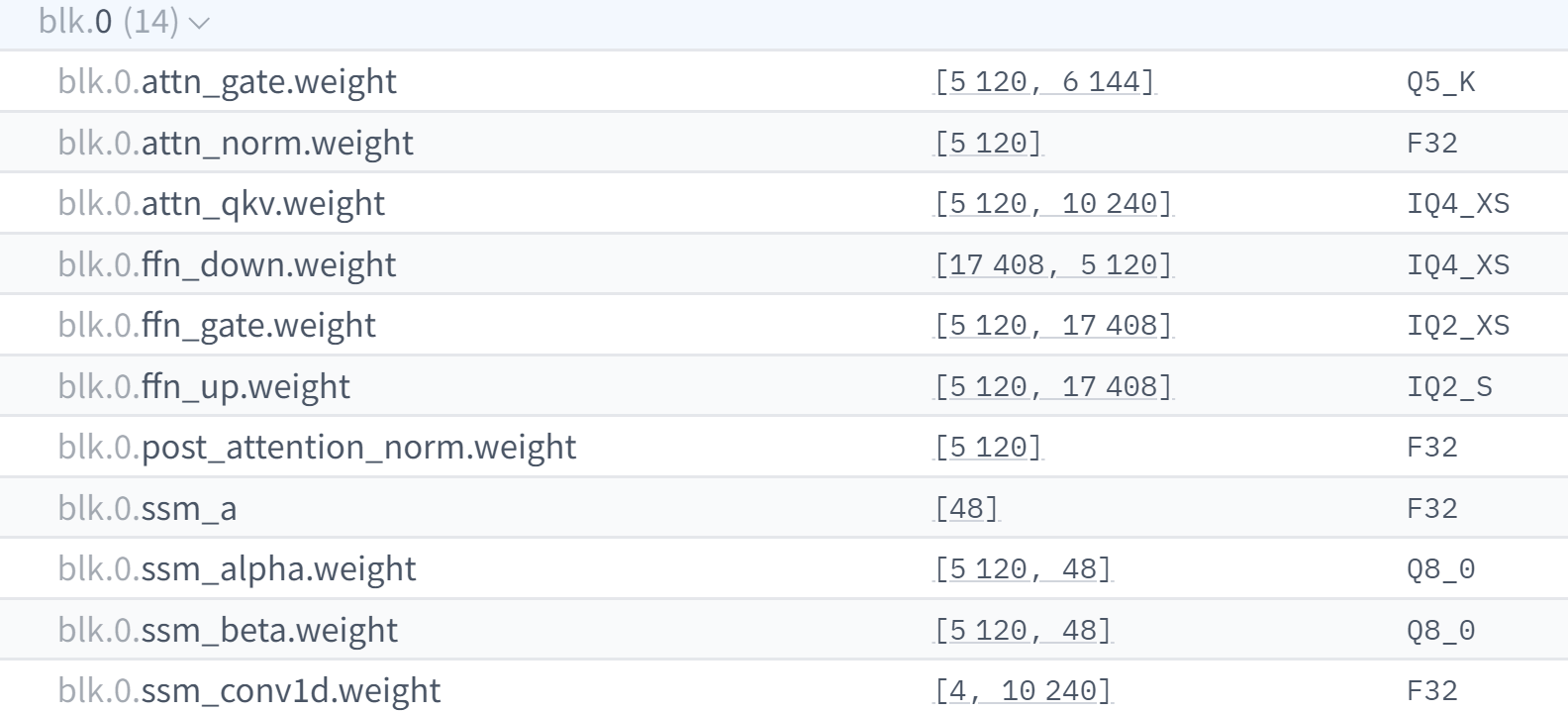The width and height of the screenshot is (1568, 713).
Task: Click the IQ2_S type for ffn_up
Action: click(1449, 387)
